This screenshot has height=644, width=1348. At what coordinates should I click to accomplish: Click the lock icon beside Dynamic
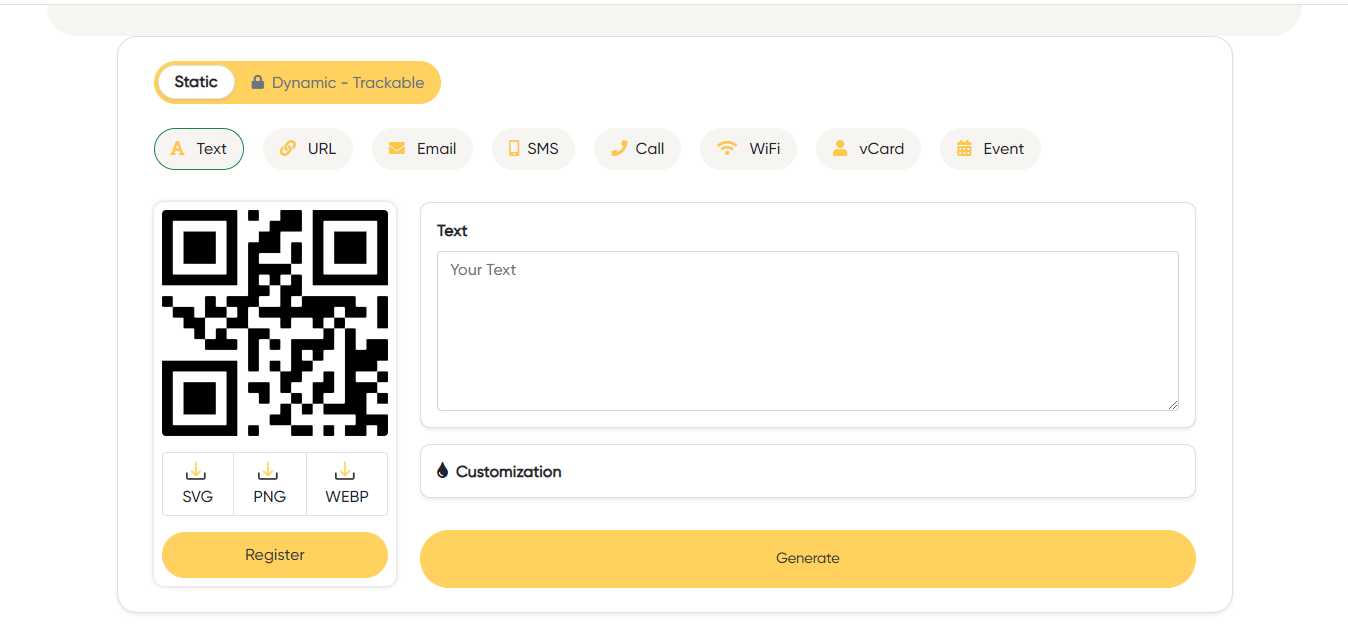(258, 82)
